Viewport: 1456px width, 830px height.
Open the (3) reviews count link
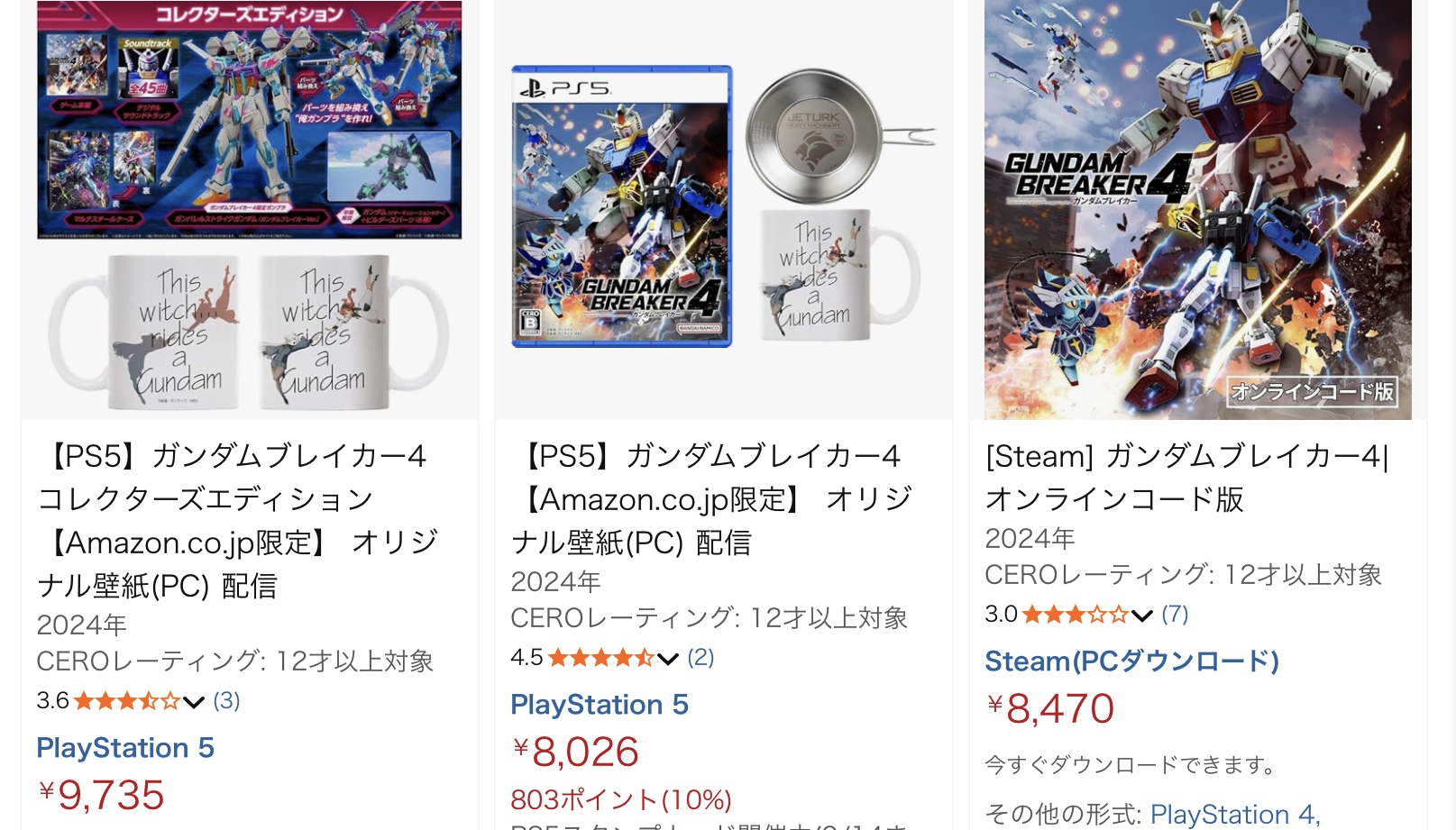226,700
